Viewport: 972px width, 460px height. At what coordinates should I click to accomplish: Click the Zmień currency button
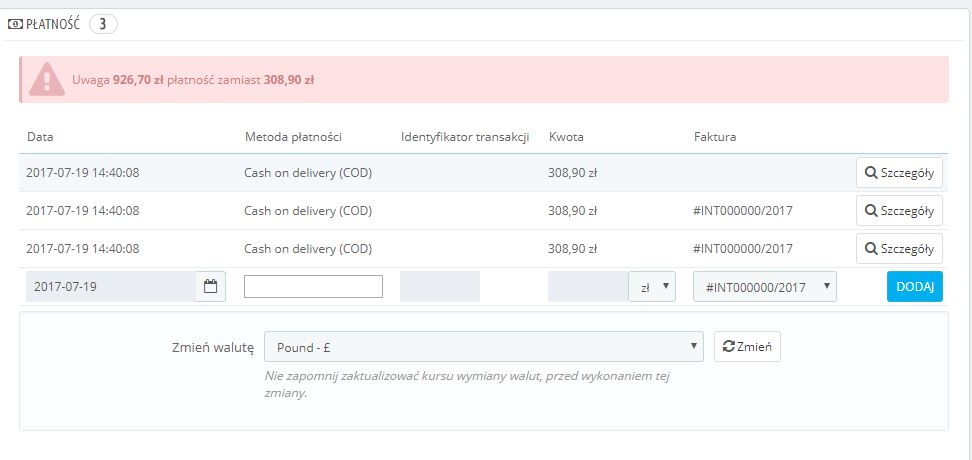[x=747, y=347]
